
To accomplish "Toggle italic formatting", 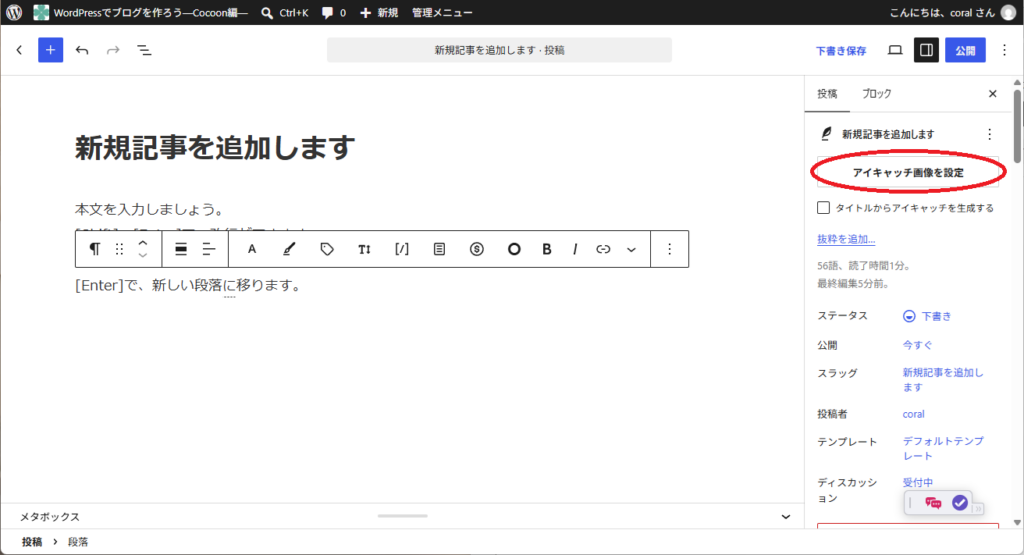I will (575, 249).
